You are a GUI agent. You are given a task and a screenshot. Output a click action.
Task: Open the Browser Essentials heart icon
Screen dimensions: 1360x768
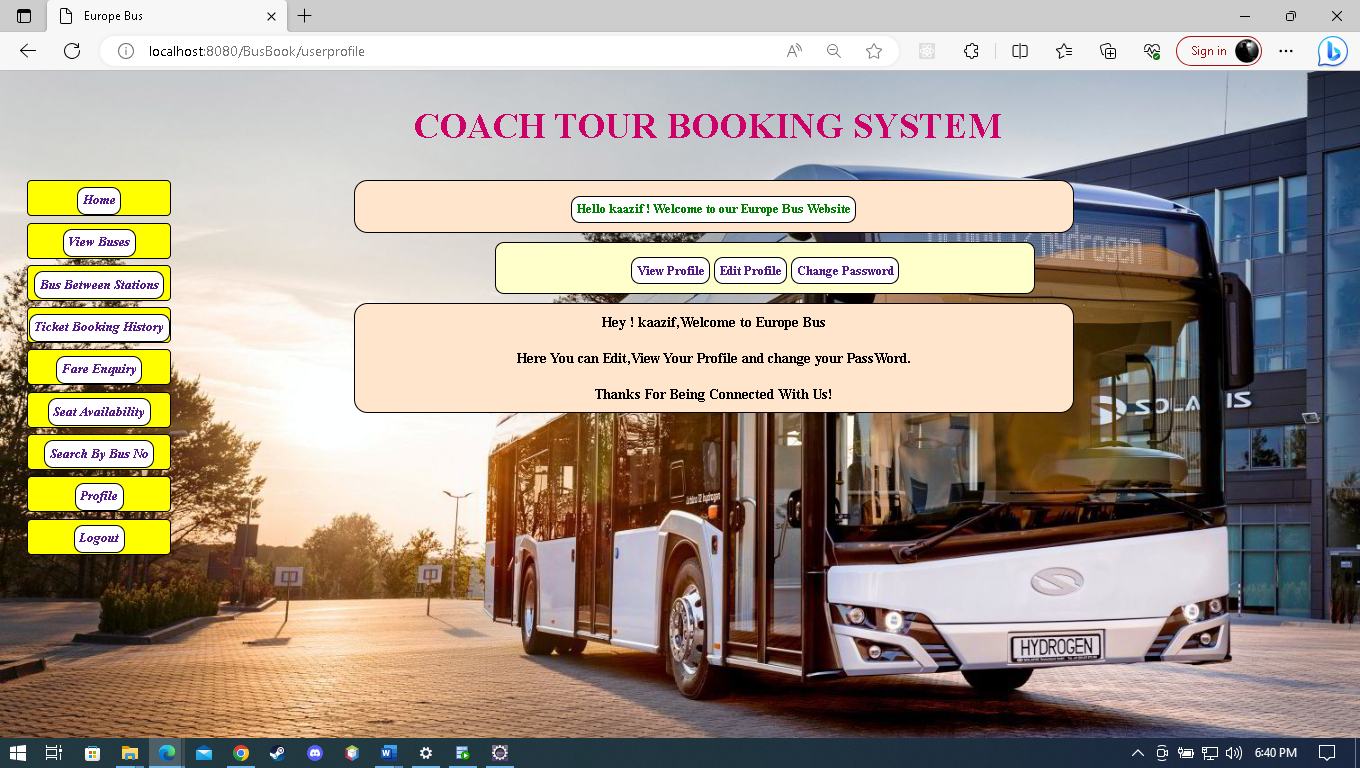1151,51
